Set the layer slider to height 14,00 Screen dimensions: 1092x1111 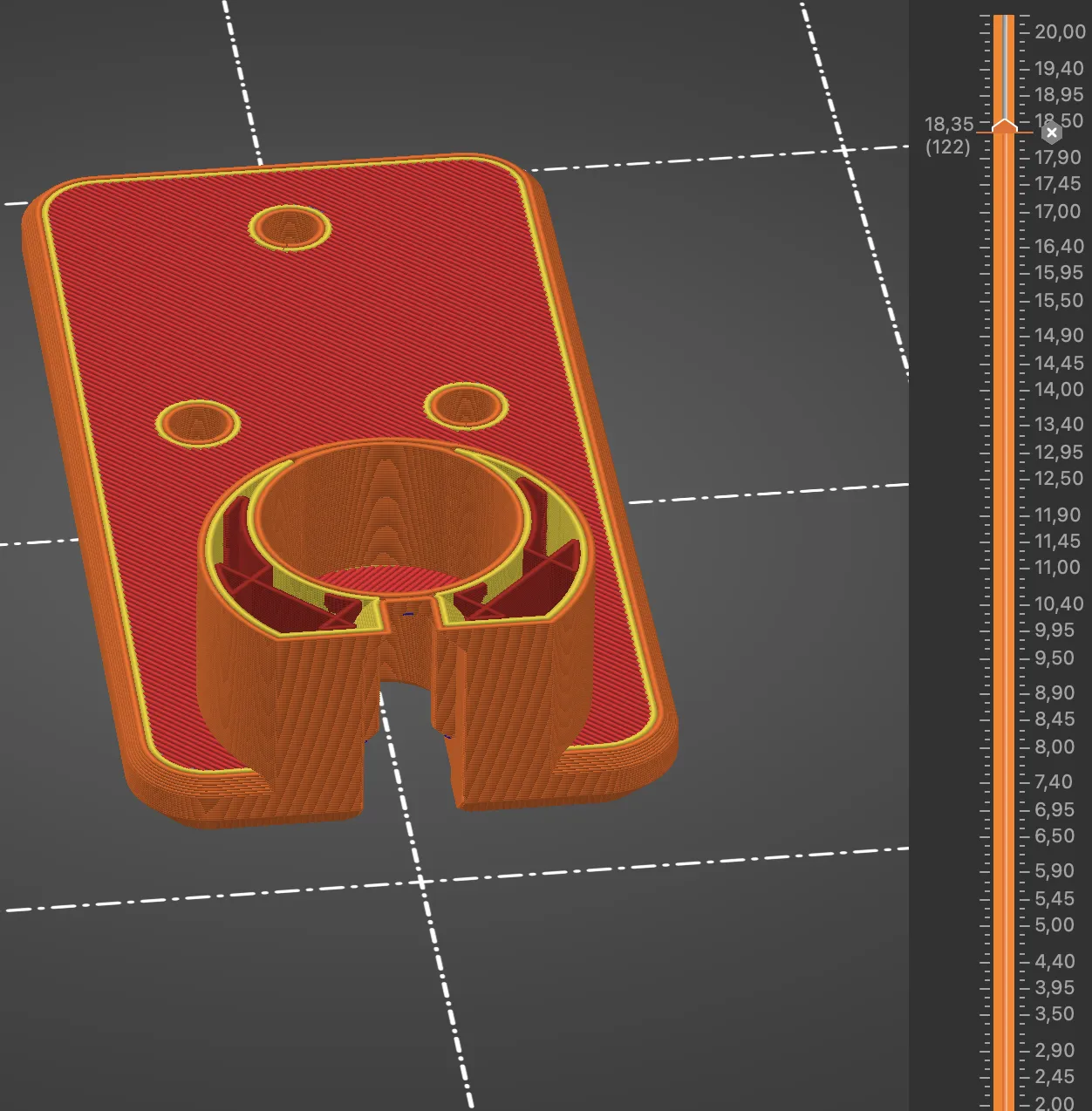pos(1004,390)
